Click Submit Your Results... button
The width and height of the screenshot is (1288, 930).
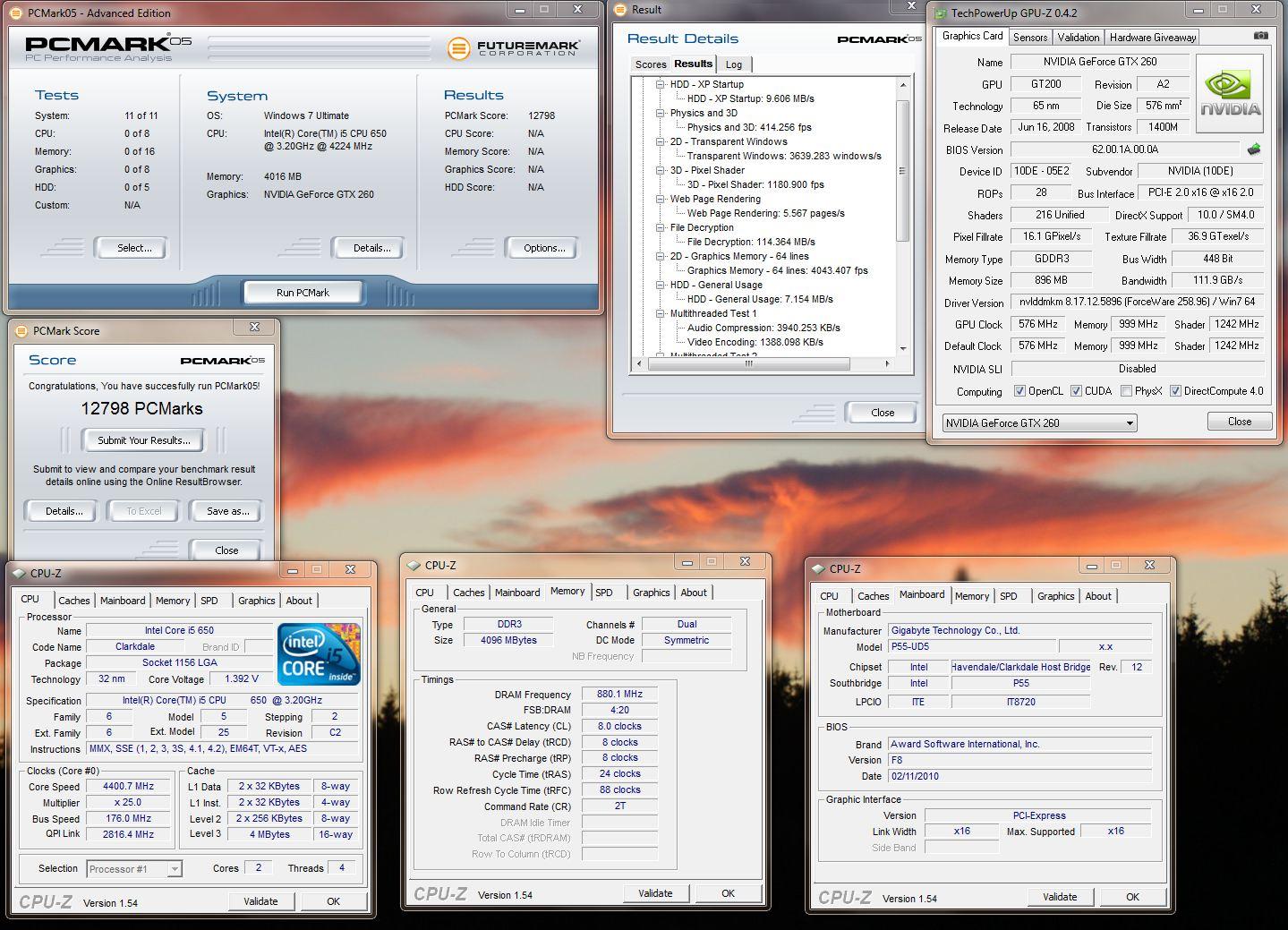click(x=143, y=440)
